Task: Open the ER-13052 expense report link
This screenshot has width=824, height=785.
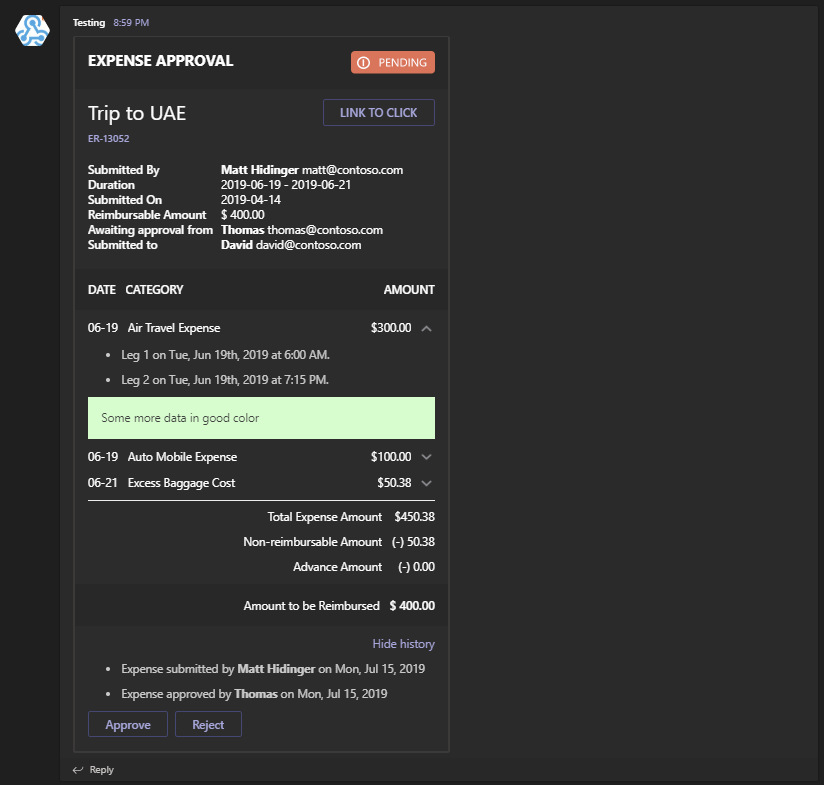Action: pyautogui.click(x=108, y=139)
